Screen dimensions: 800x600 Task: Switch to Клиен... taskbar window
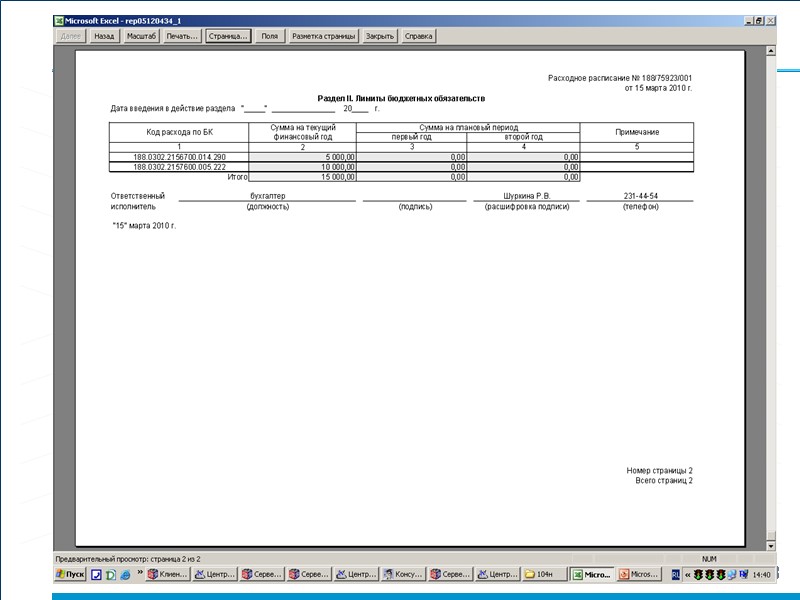pos(168,574)
